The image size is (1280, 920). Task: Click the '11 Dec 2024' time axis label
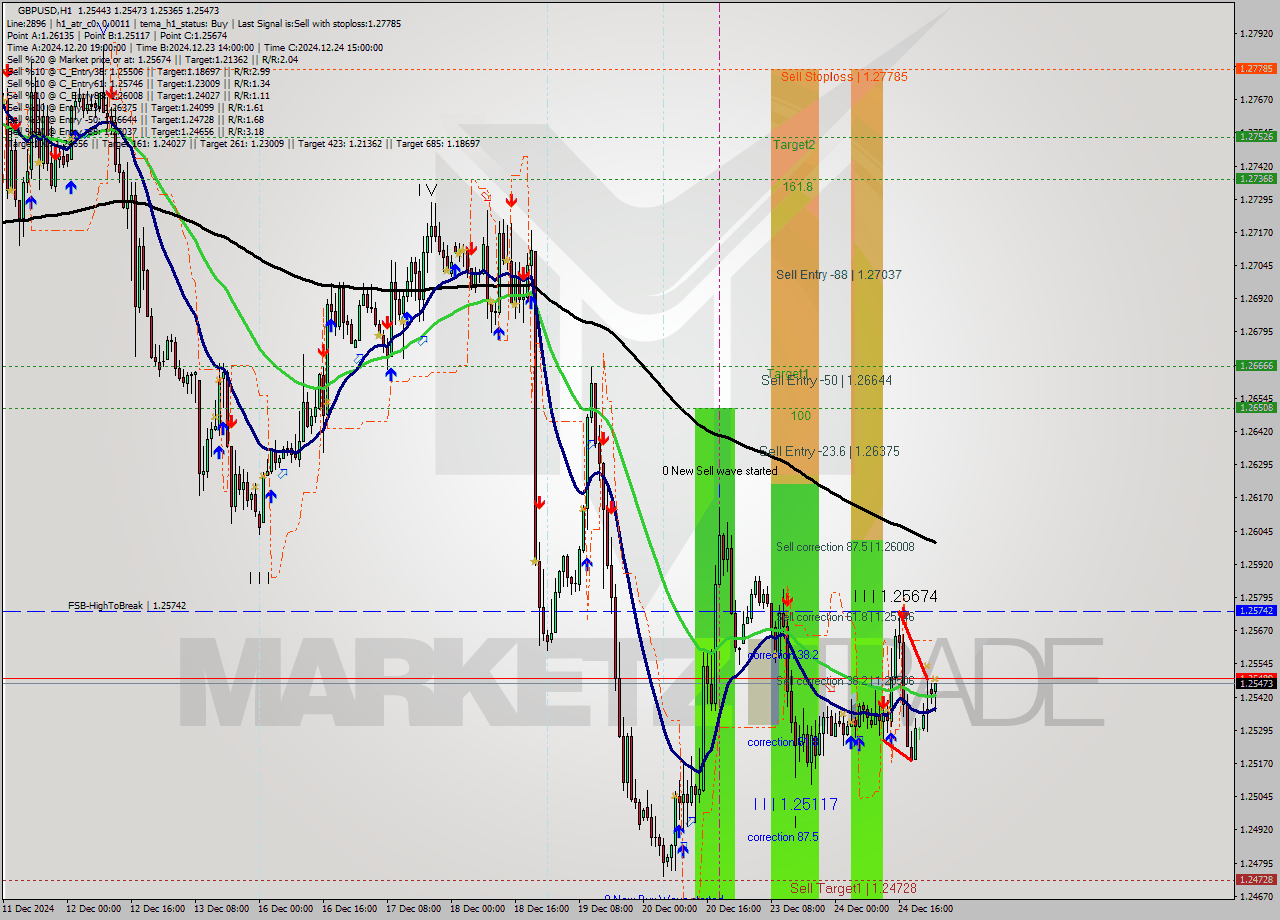coord(29,909)
